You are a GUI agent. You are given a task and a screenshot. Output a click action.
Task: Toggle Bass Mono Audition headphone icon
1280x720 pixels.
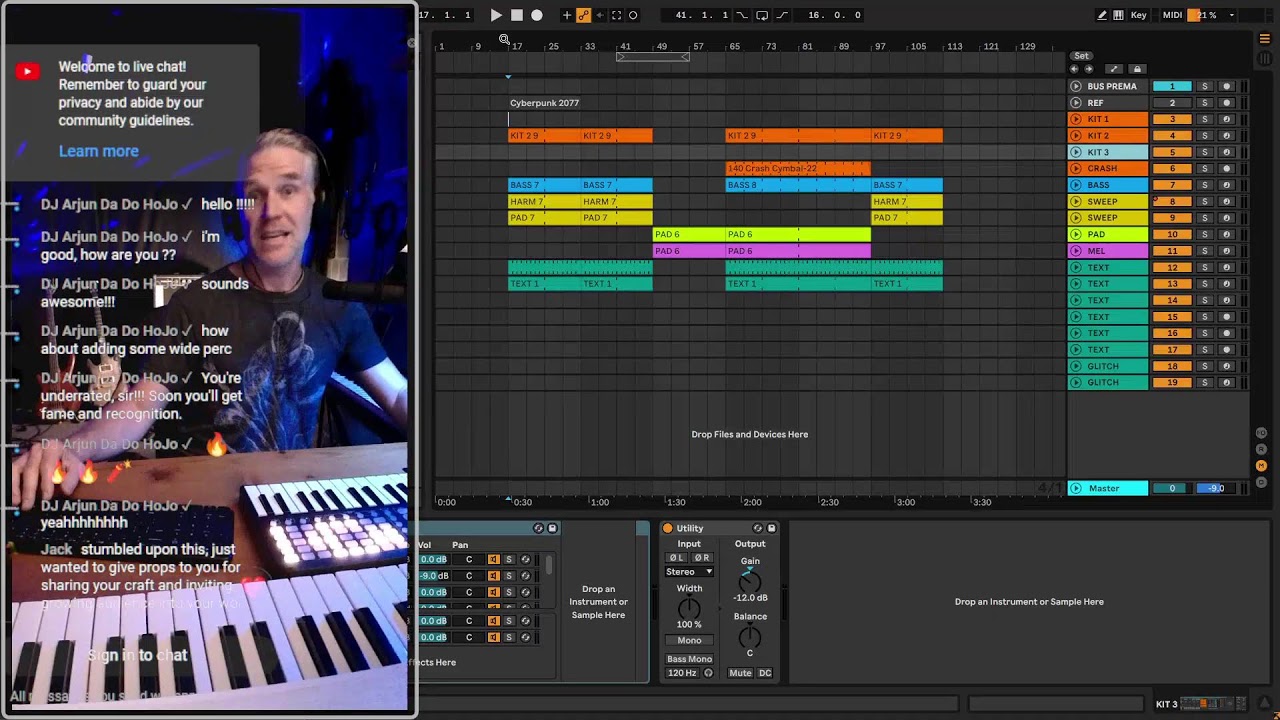tap(708, 673)
